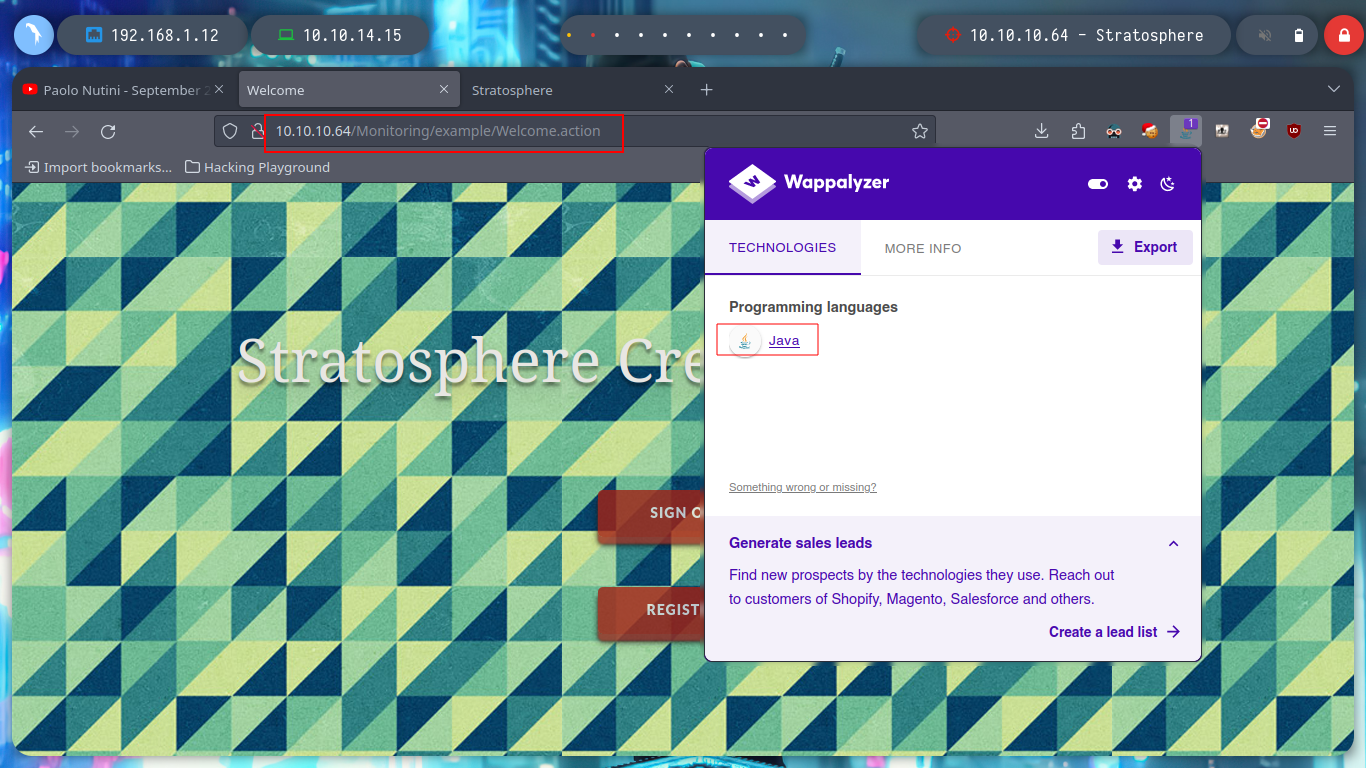Toggle the Wappalyzer enable switch
The height and width of the screenshot is (768, 1366).
click(1098, 184)
